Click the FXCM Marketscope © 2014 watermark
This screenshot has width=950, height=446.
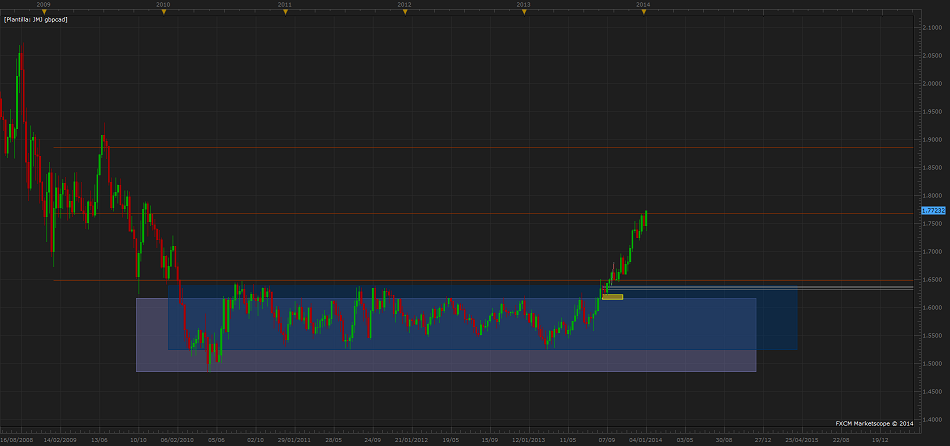874,423
